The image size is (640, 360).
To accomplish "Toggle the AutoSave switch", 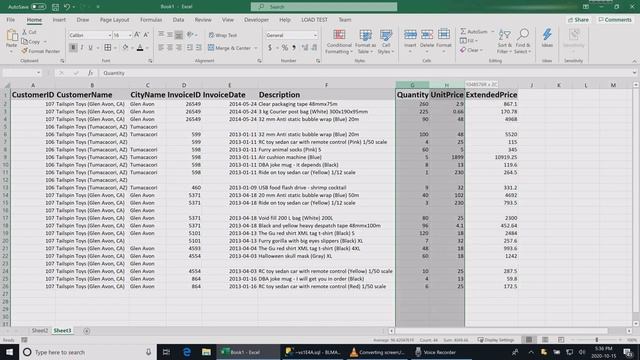I will (38, 7).
